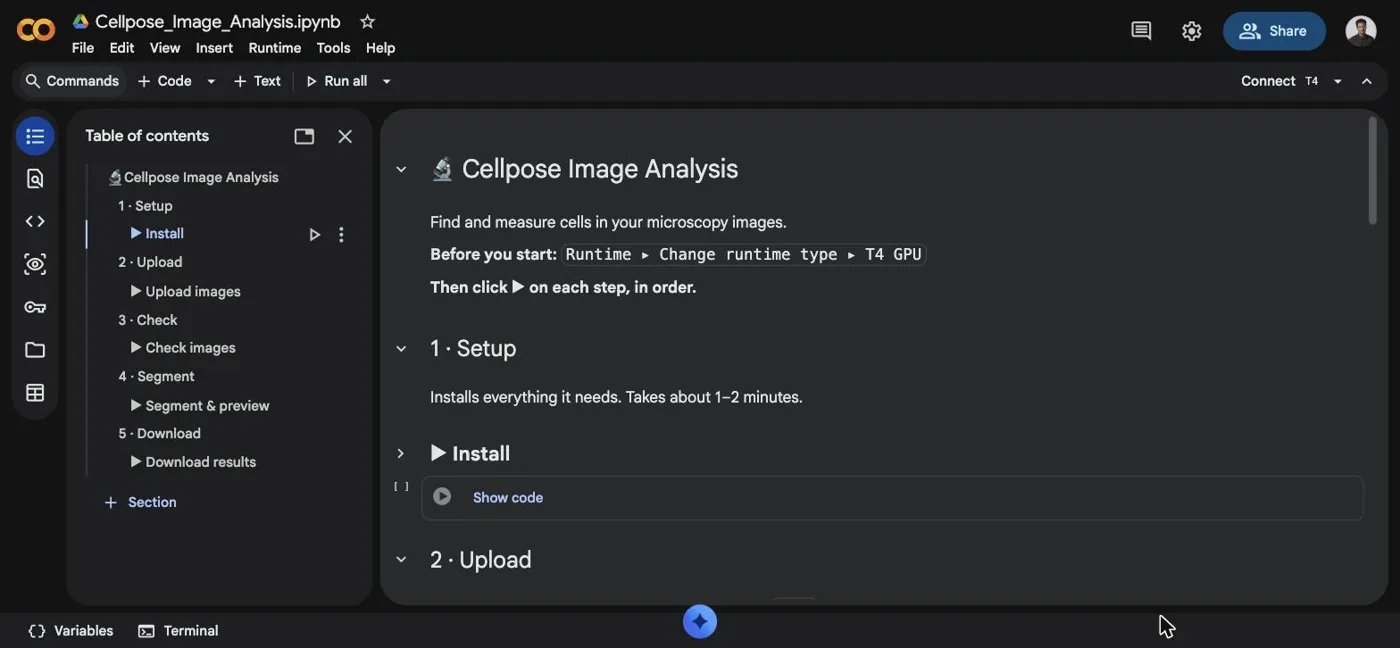
Task: Collapse the 2 · Upload section
Action: click(401, 560)
